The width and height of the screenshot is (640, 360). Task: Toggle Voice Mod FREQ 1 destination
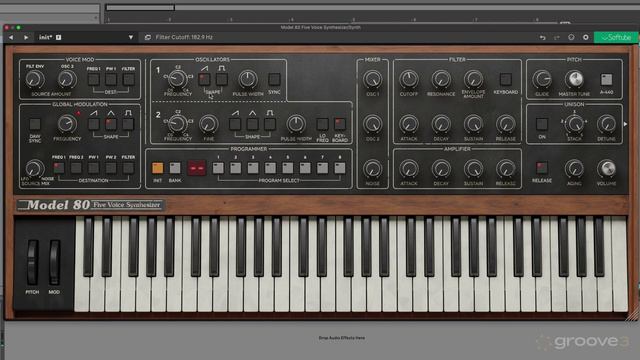(93, 79)
